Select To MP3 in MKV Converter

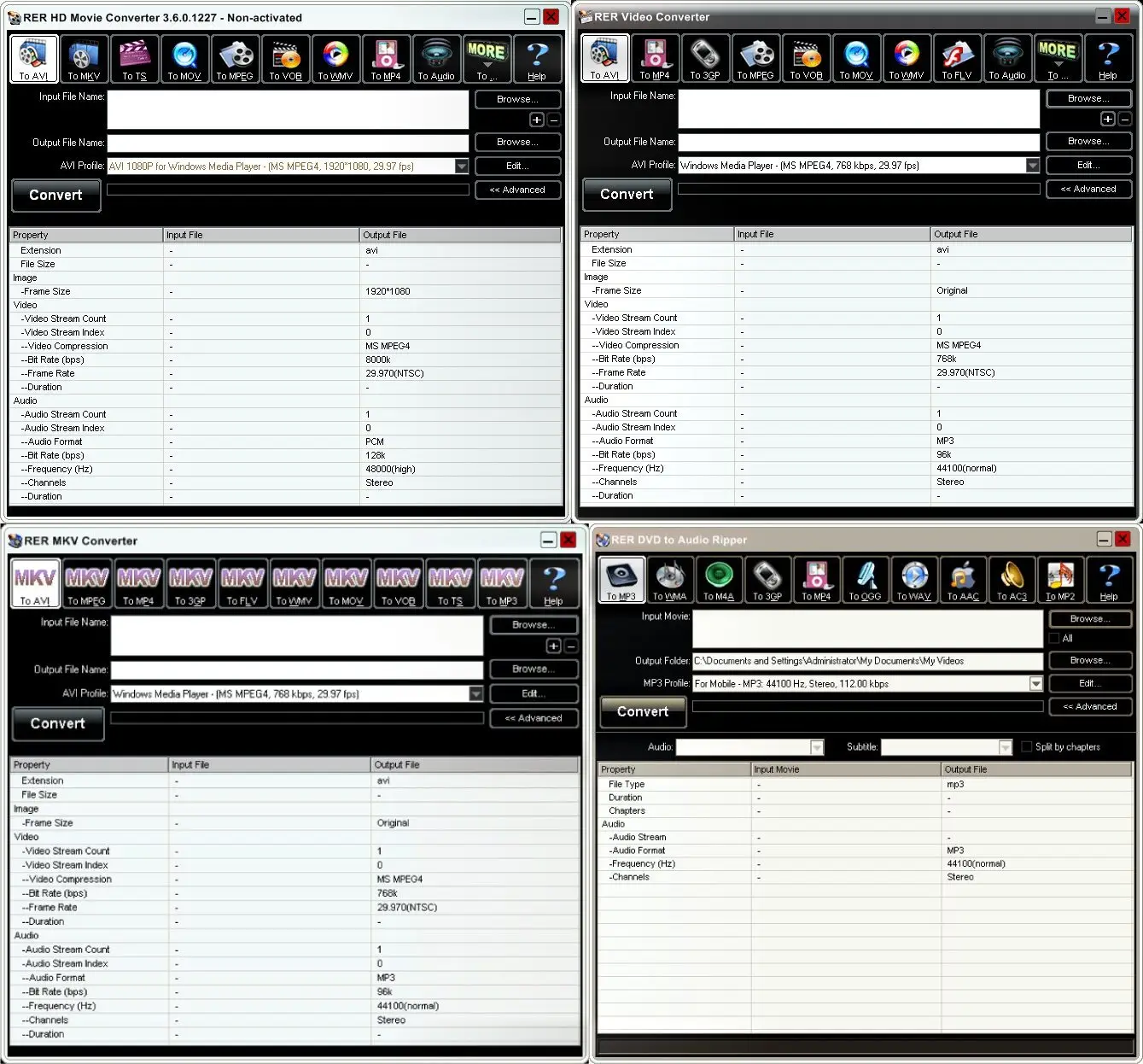502,583
